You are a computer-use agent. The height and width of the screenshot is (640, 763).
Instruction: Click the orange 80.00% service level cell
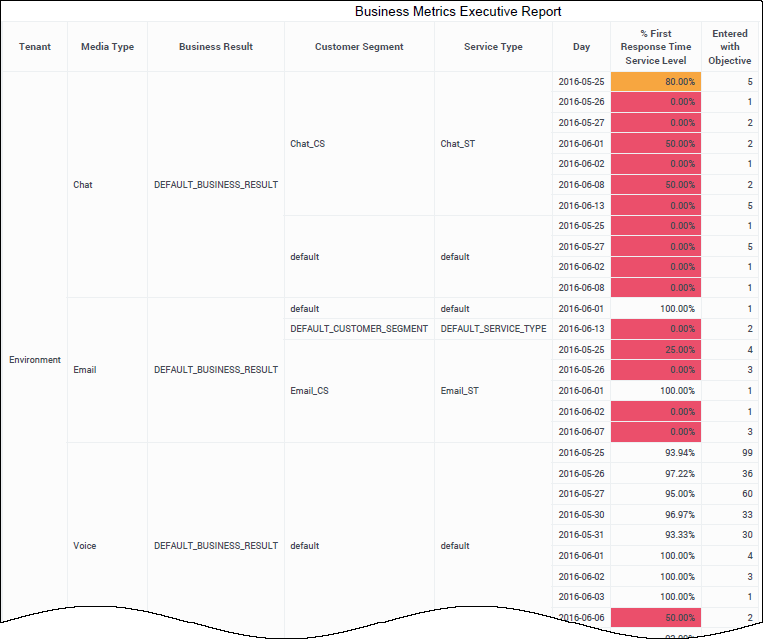656,82
